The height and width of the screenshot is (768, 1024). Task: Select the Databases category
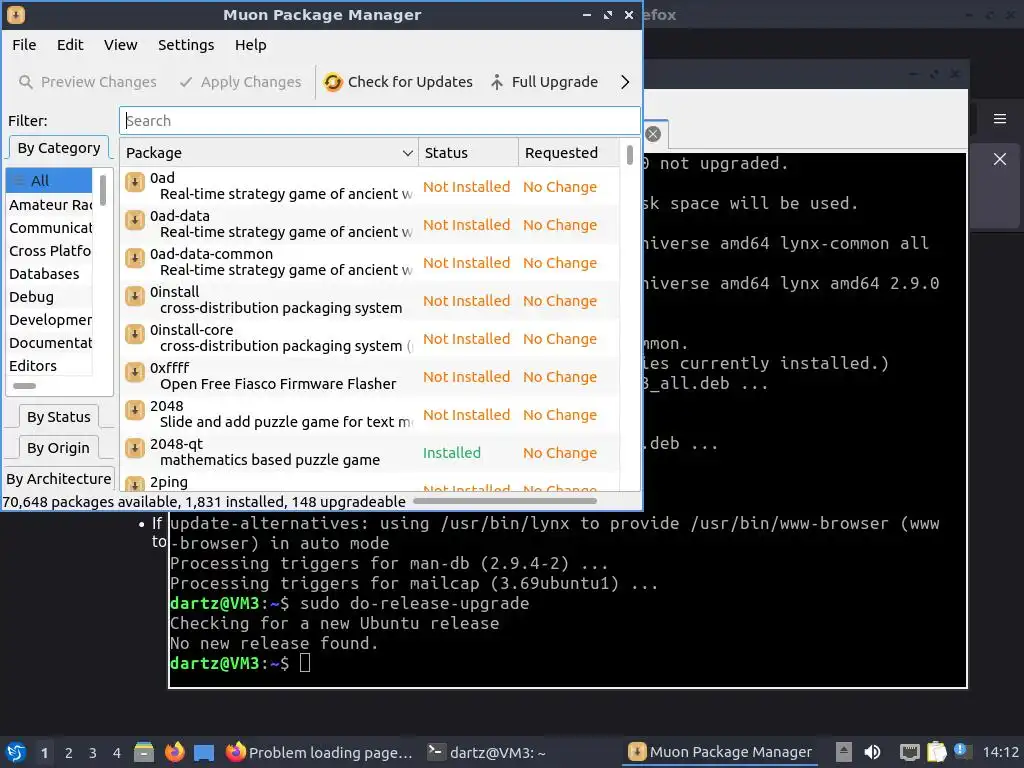coord(49,274)
